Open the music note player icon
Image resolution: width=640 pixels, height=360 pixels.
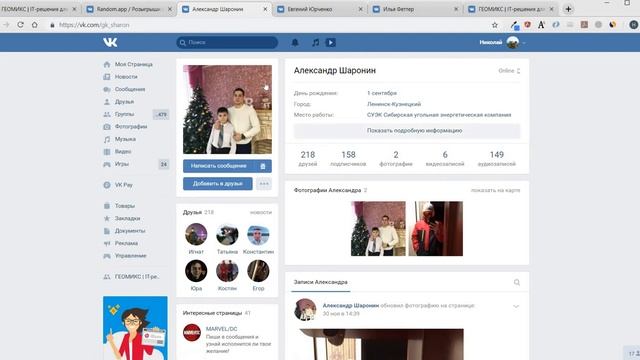pyautogui.click(x=315, y=42)
